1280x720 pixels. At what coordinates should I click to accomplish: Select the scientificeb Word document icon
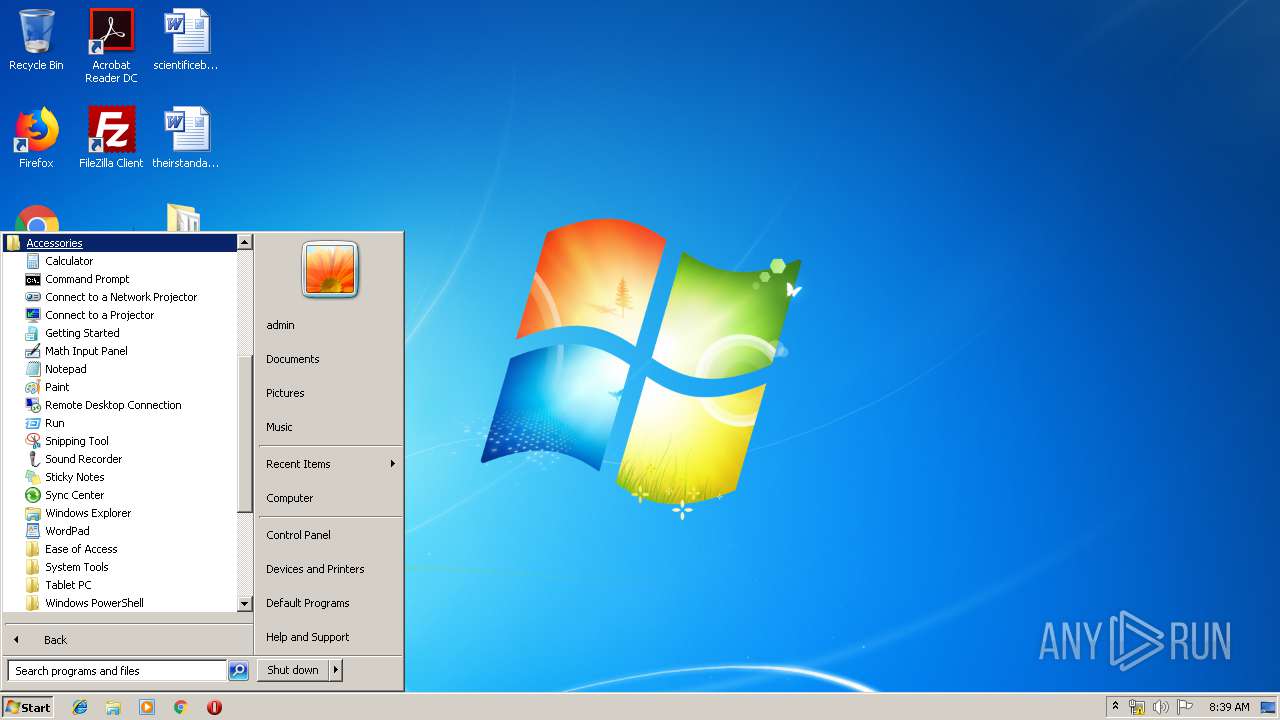186,41
